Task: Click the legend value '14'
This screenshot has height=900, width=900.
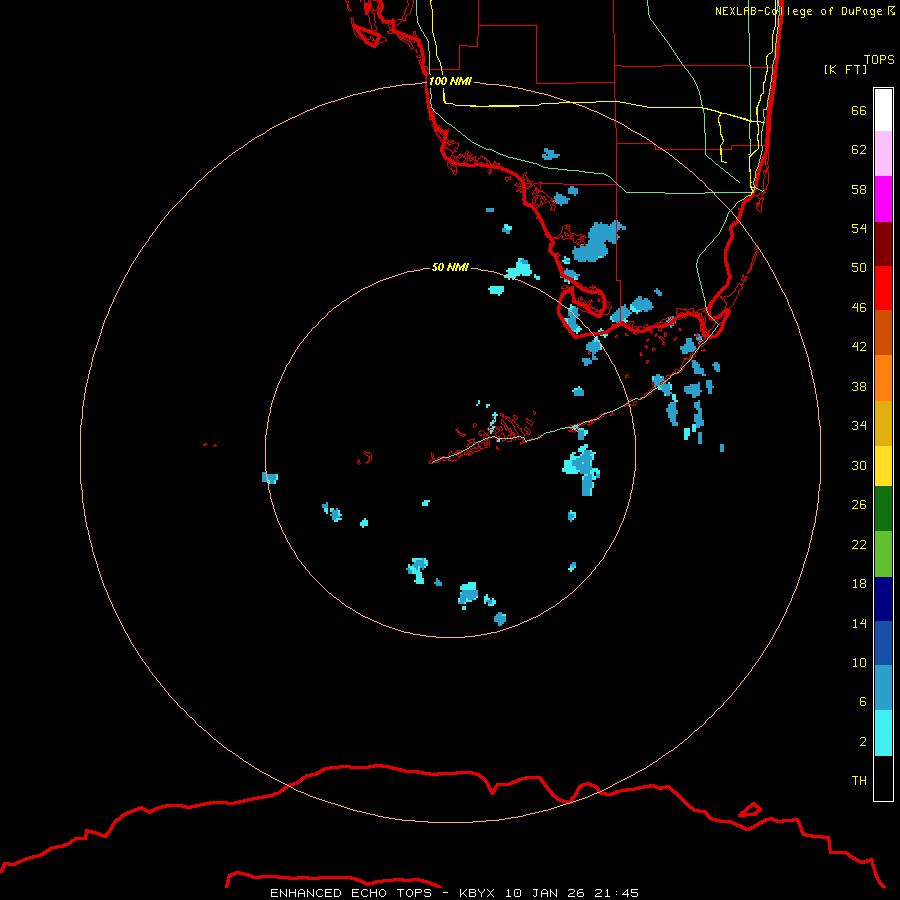Action: coord(859,623)
